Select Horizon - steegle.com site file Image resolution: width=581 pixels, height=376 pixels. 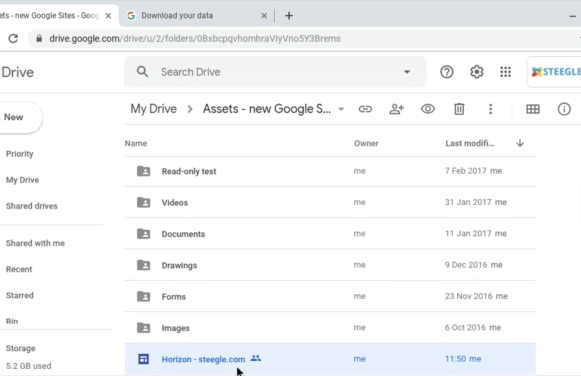(330, 359)
